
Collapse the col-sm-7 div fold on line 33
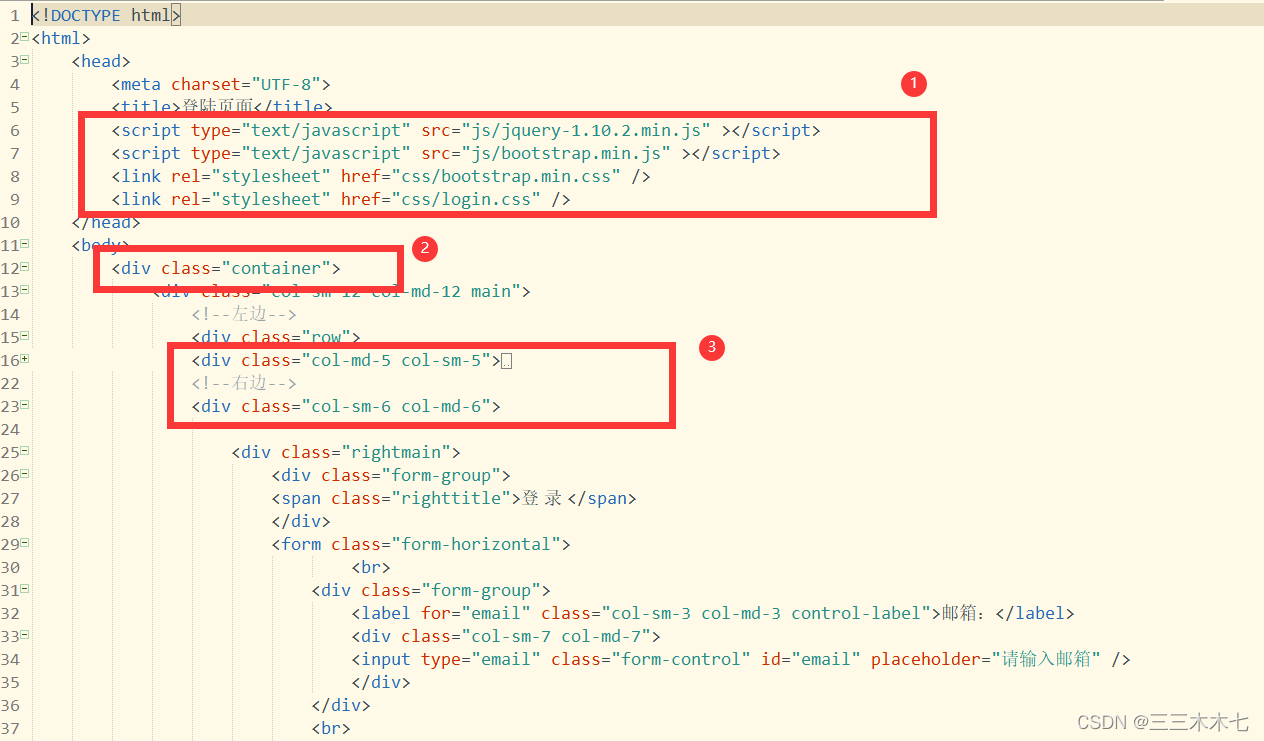(24, 636)
